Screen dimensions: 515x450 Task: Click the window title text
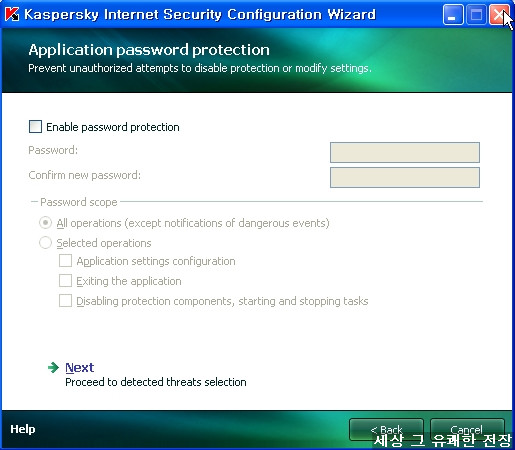200,14
